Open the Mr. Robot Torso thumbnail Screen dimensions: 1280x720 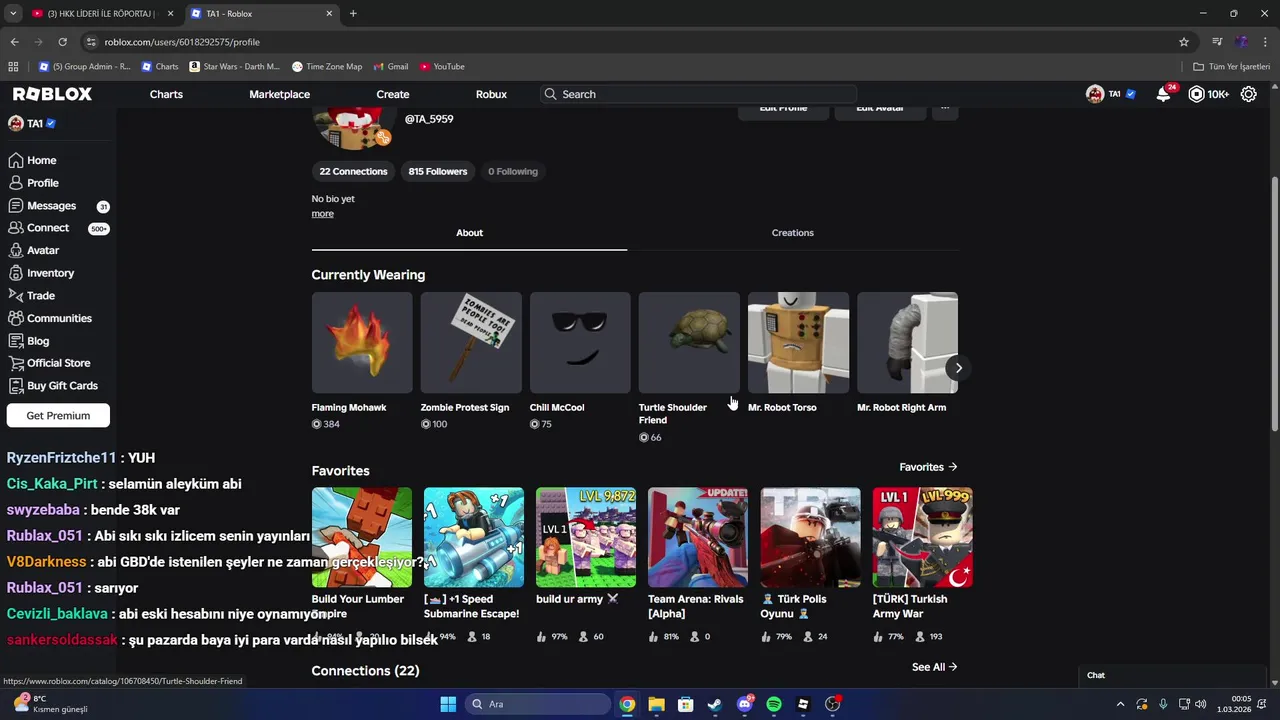click(798, 343)
